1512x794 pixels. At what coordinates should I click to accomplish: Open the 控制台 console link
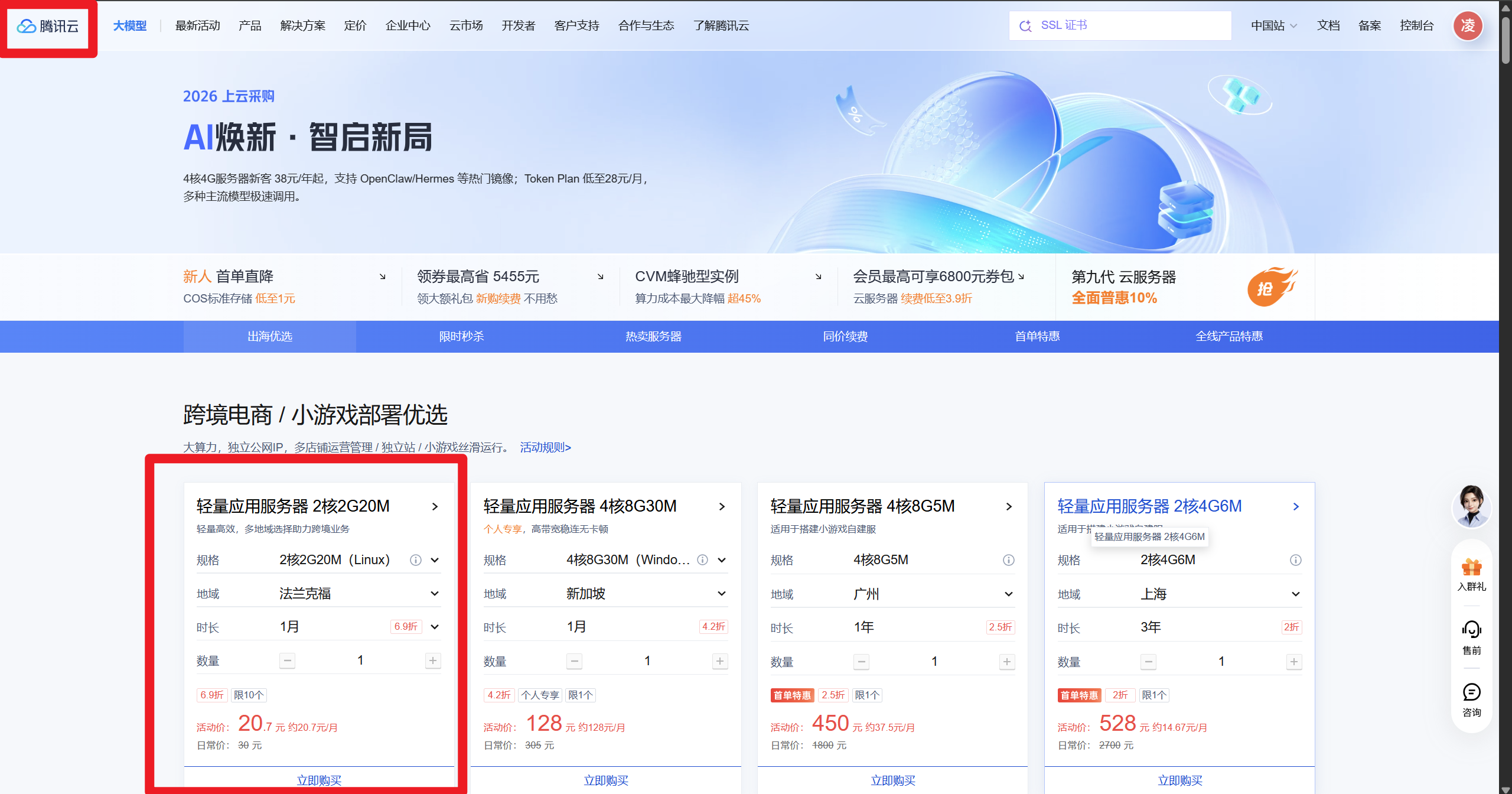coord(1416,25)
